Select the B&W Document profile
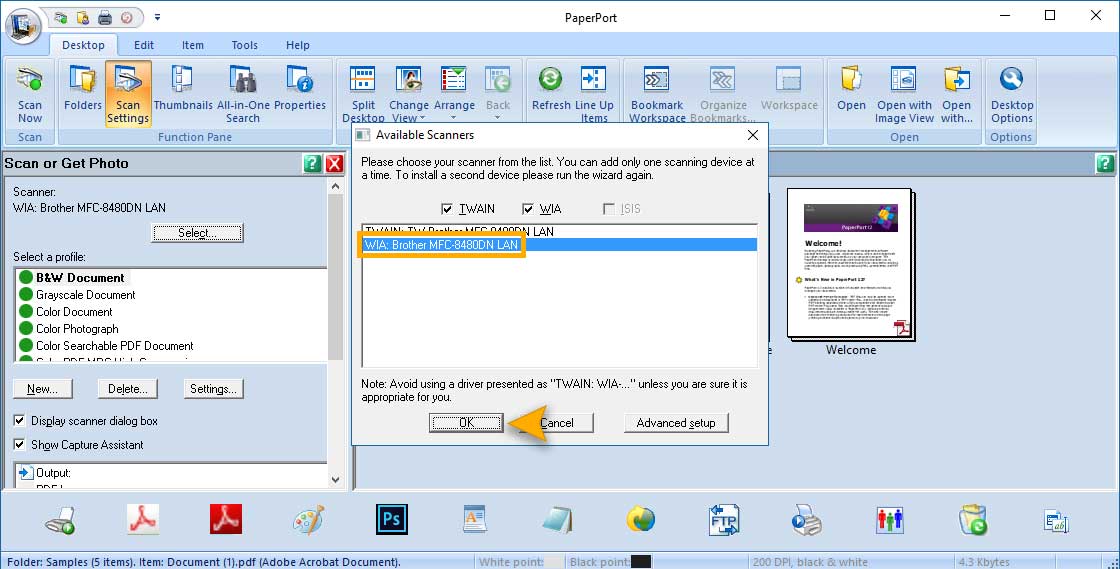This screenshot has width=1120, height=569. click(80, 278)
